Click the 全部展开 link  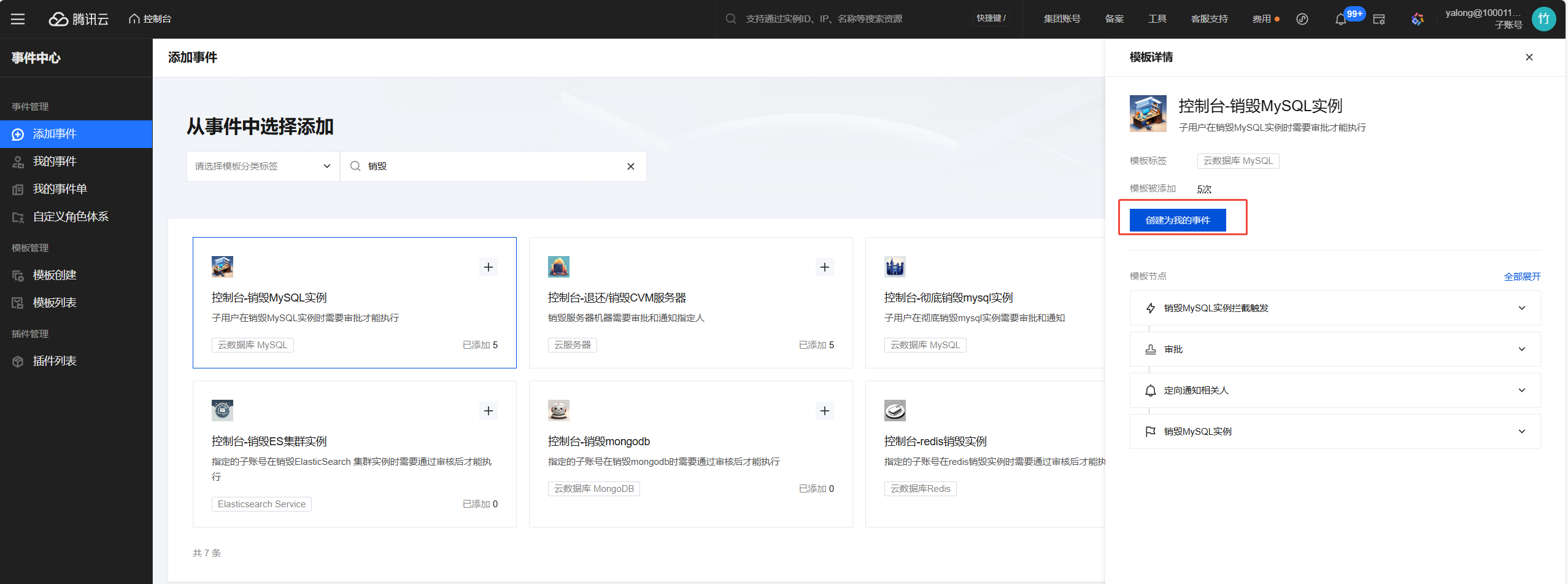tap(1521, 276)
